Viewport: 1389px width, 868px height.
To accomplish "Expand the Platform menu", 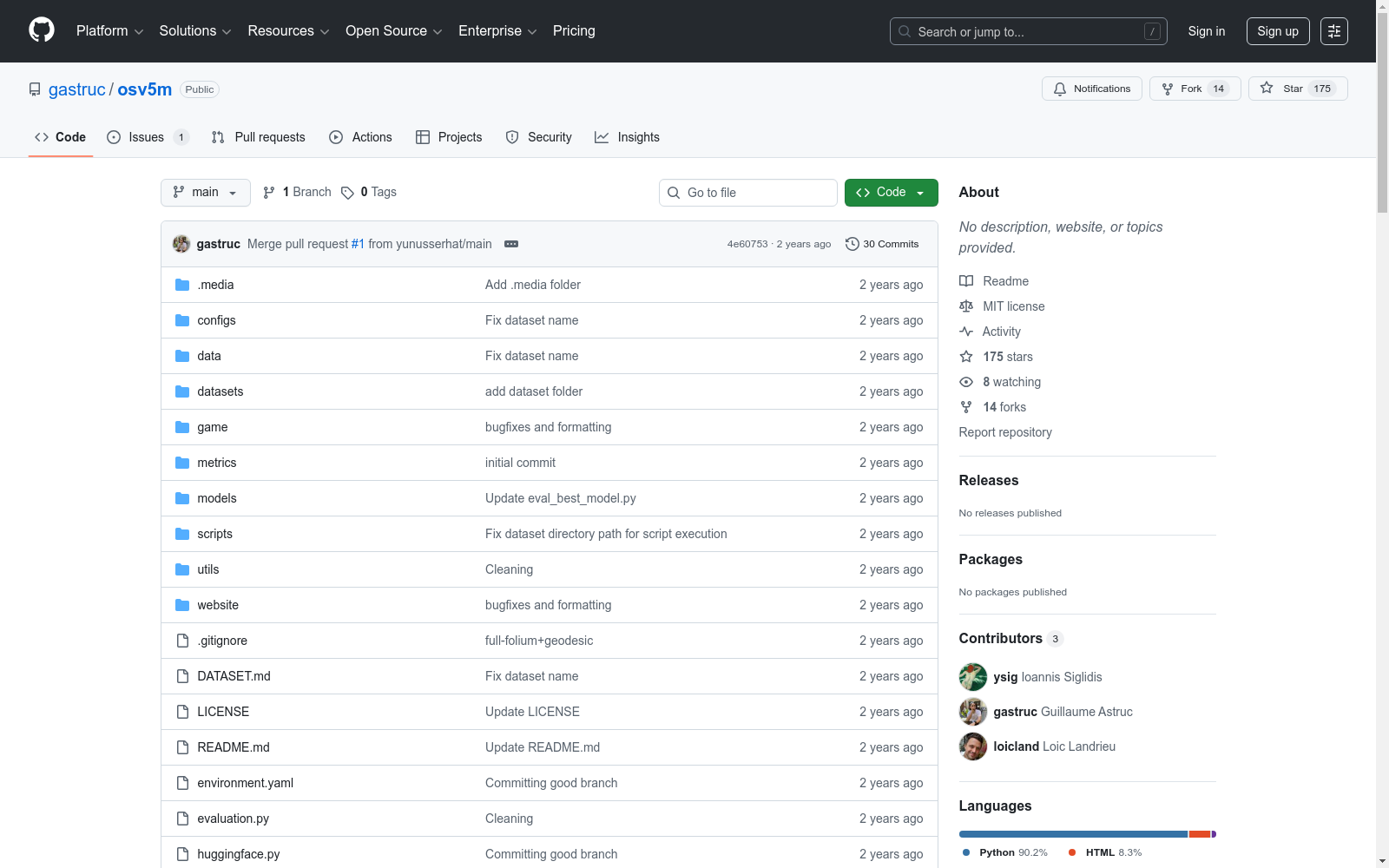I will click(109, 31).
